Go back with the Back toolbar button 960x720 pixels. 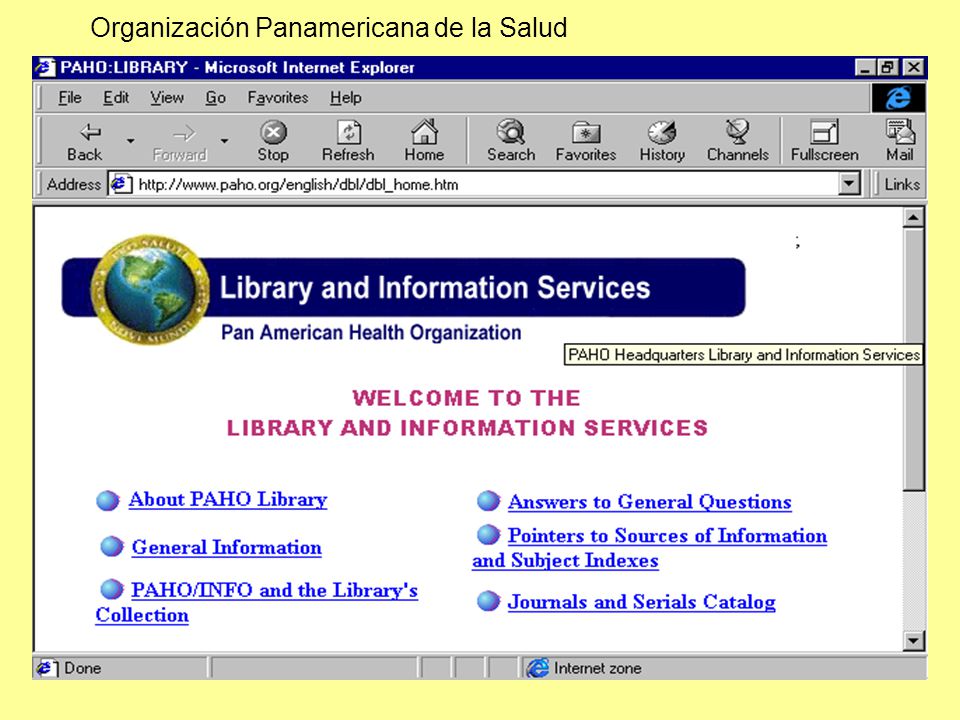pyautogui.click(x=85, y=141)
